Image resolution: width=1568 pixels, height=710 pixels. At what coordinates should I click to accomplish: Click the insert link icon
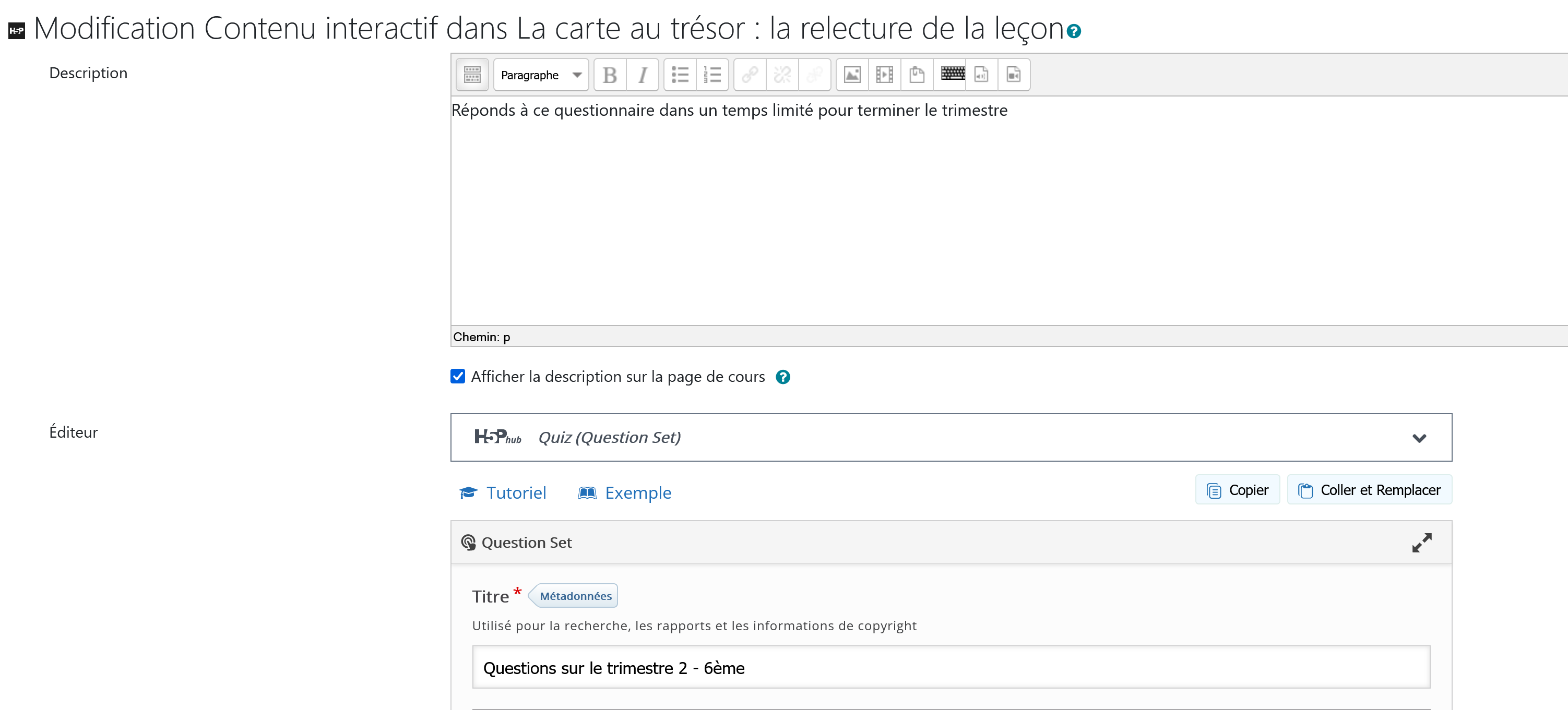point(750,75)
